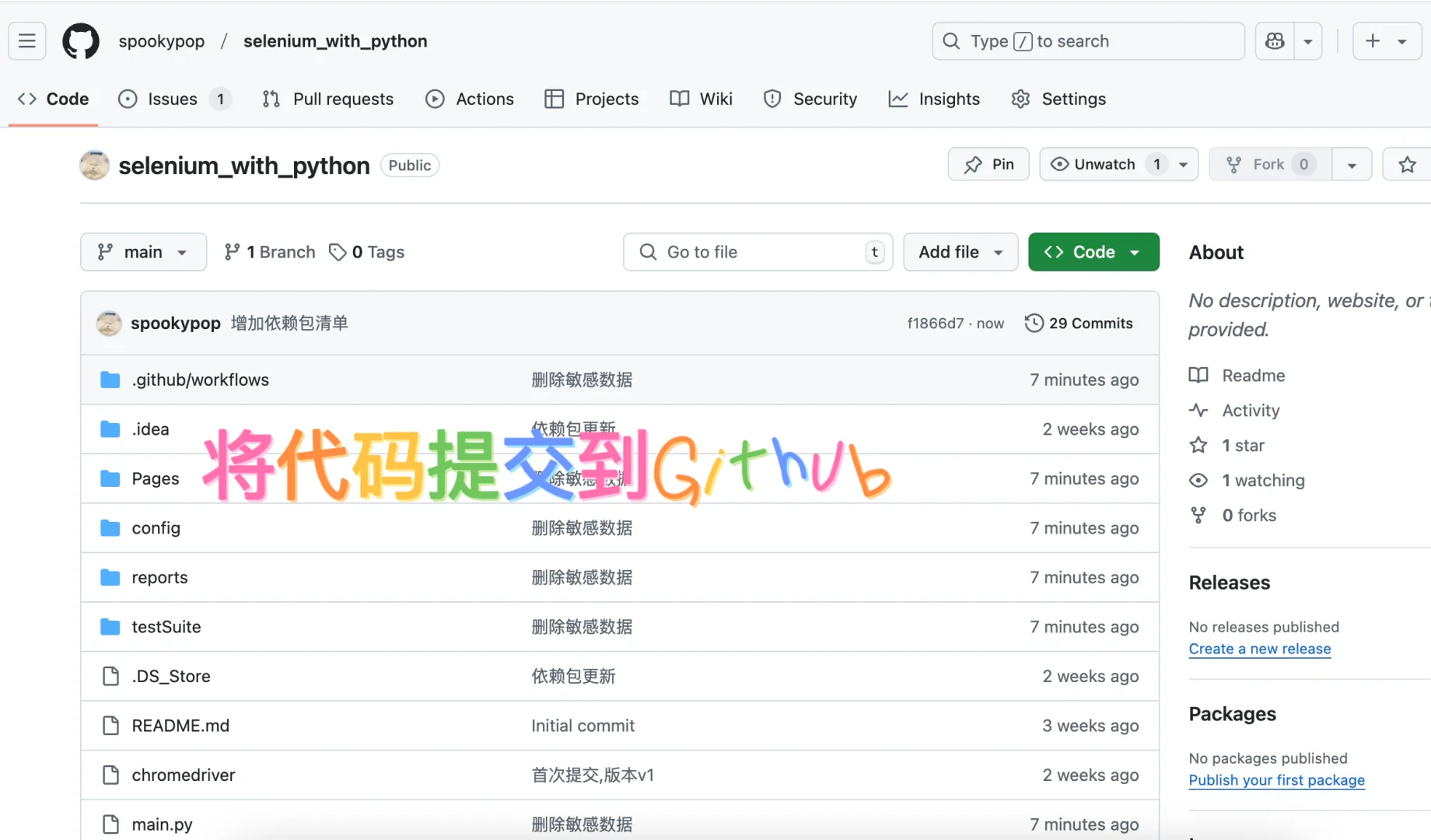1431x840 pixels.
Task: Open the Add file dropdown
Action: (x=960, y=251)
